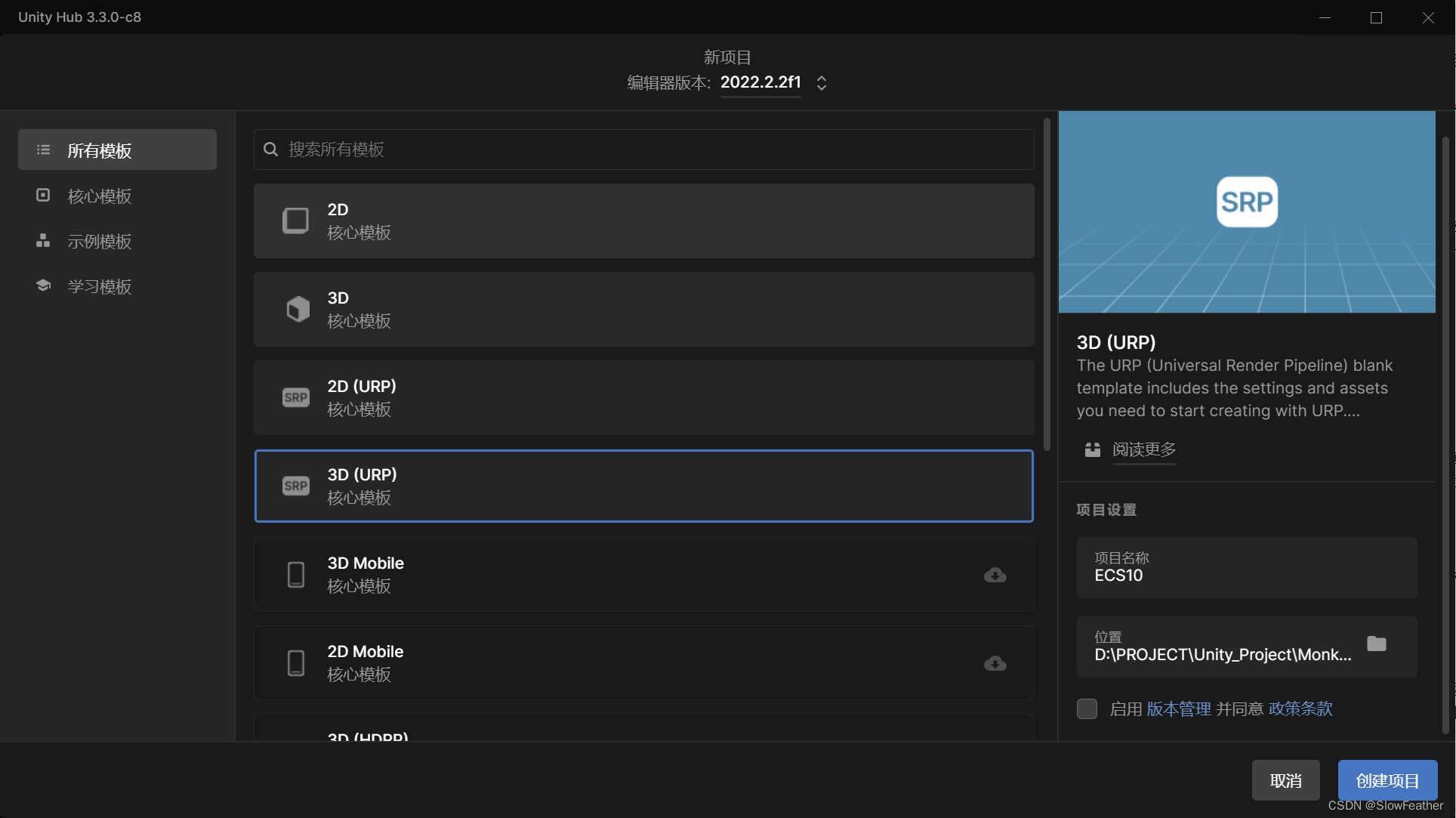Switch to 核心模板 category
Viewport: 1456px width, 818px height.
117,196
